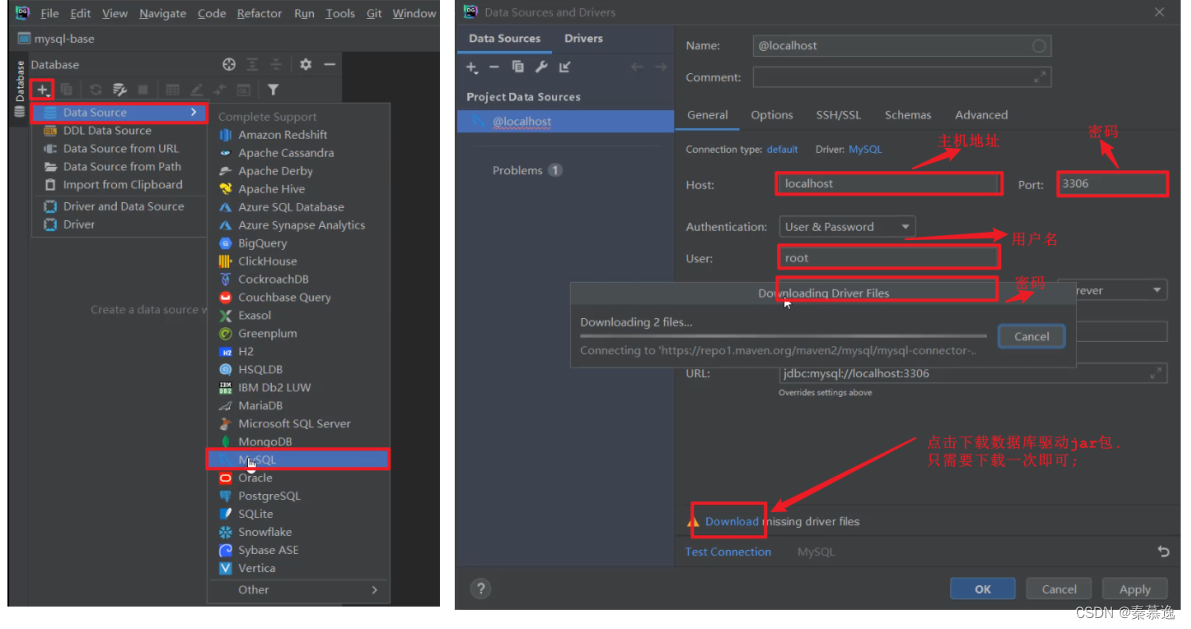1191x629 pixels.
Task: Open the password save dropdown
Action: pos(1113,290)
